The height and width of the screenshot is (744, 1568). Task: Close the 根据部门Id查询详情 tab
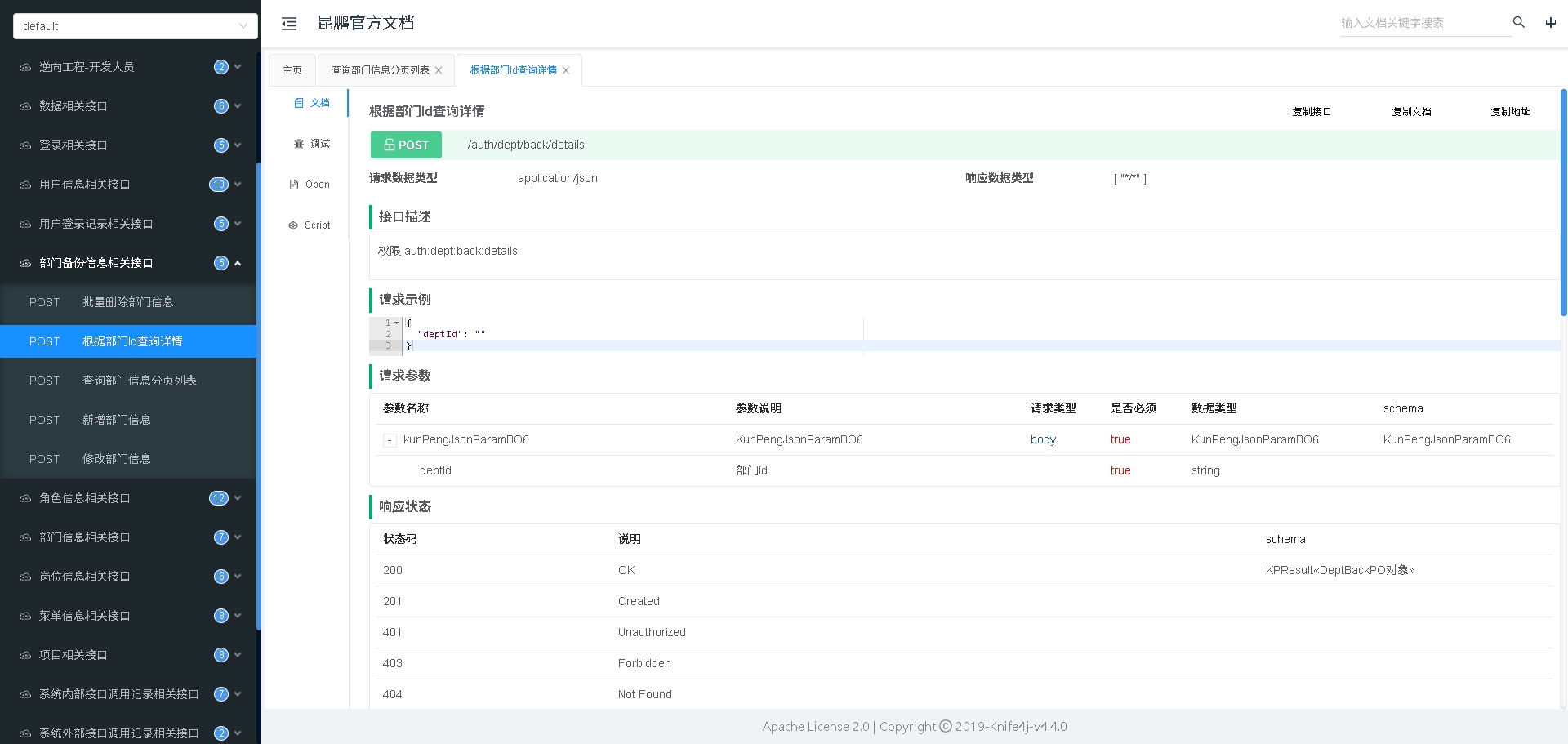(566, 70)
